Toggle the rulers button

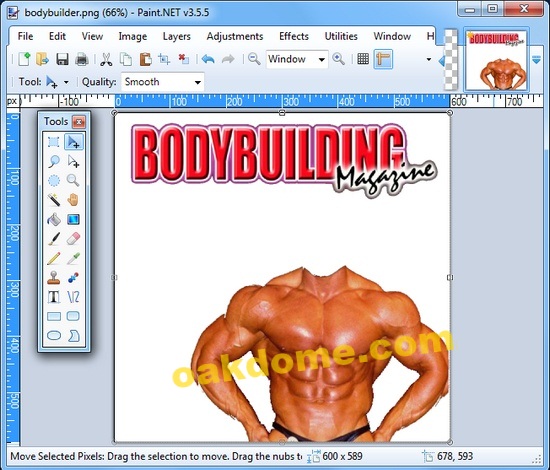tap(383, 59)
